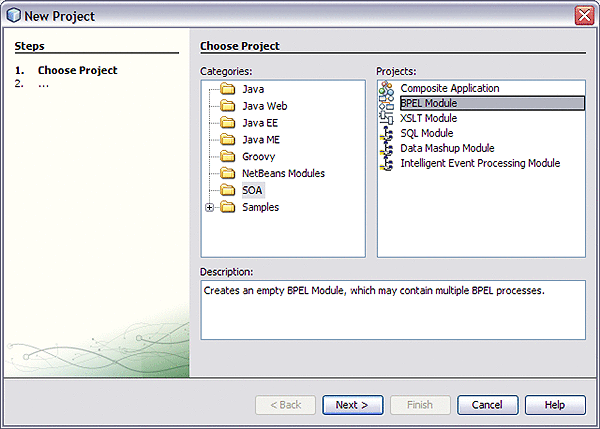Choose Intelligent Event Processing Module type
The width and height of the screenshot is (600, 429).
pyautogui.click(x=480, y=163)
